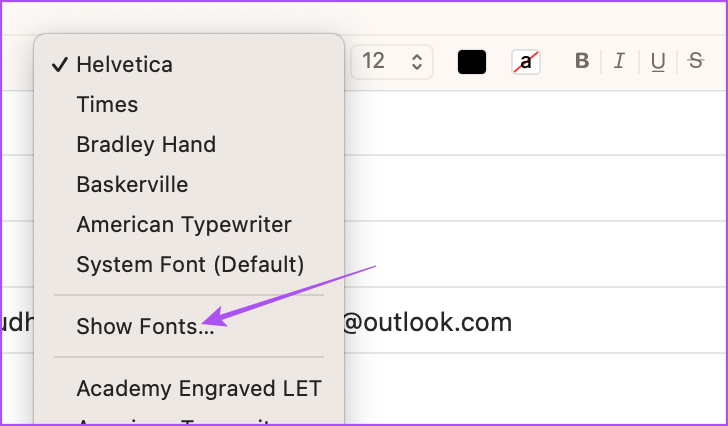This screenshot has width=728, height=426.
Task: Click the font size stepper arrows
Action: click(417, 62)
